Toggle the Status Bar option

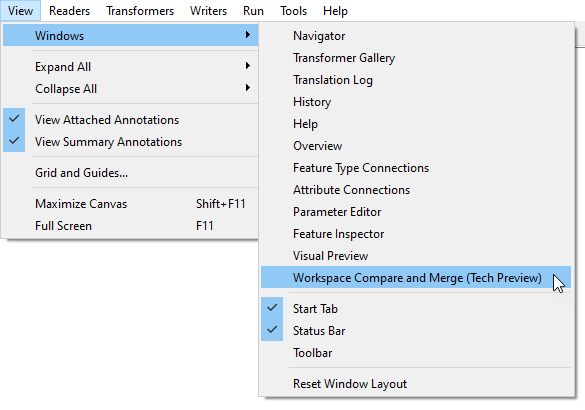[x=416, y=330]
